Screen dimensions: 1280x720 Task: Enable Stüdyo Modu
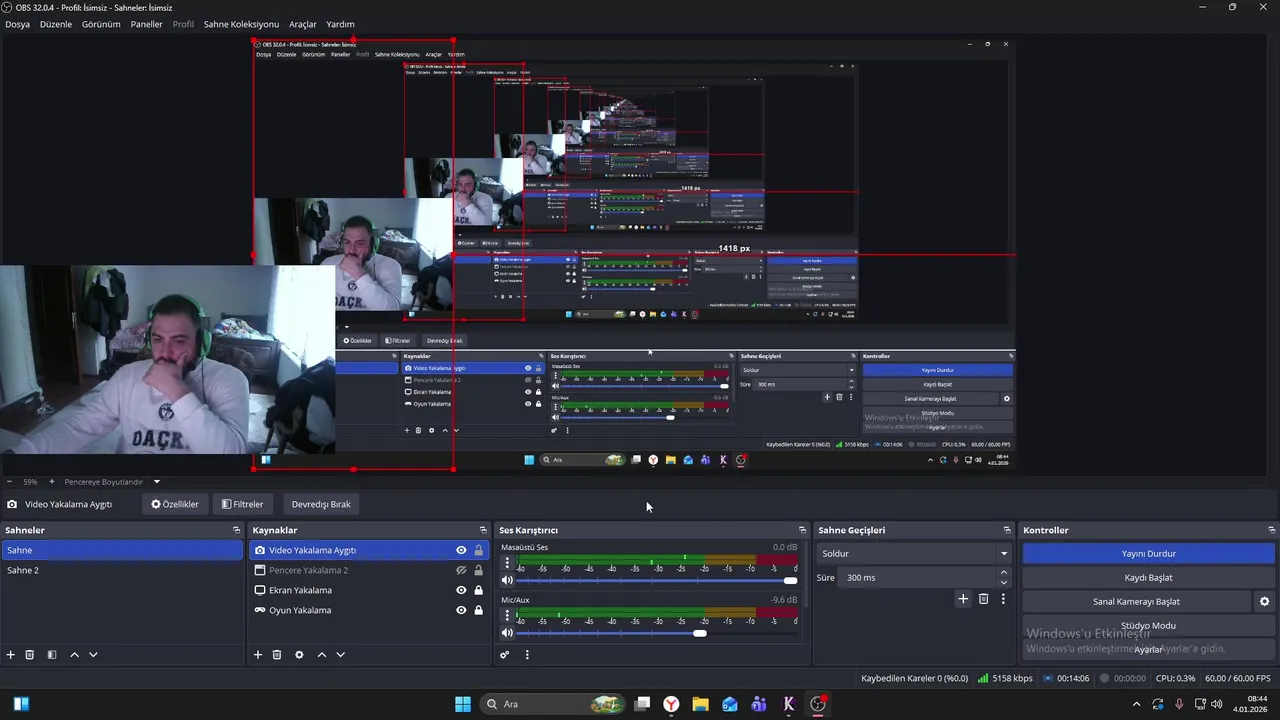tap(1148, 626)
